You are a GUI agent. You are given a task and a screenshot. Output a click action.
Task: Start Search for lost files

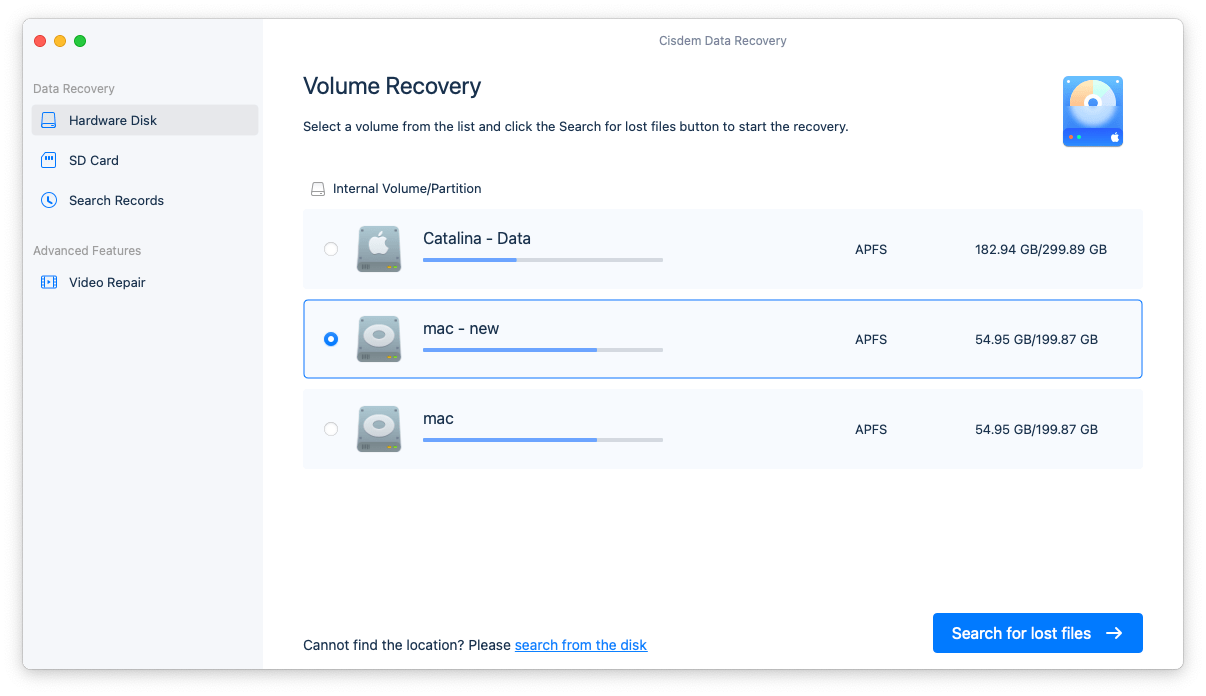pos(1037,633)
